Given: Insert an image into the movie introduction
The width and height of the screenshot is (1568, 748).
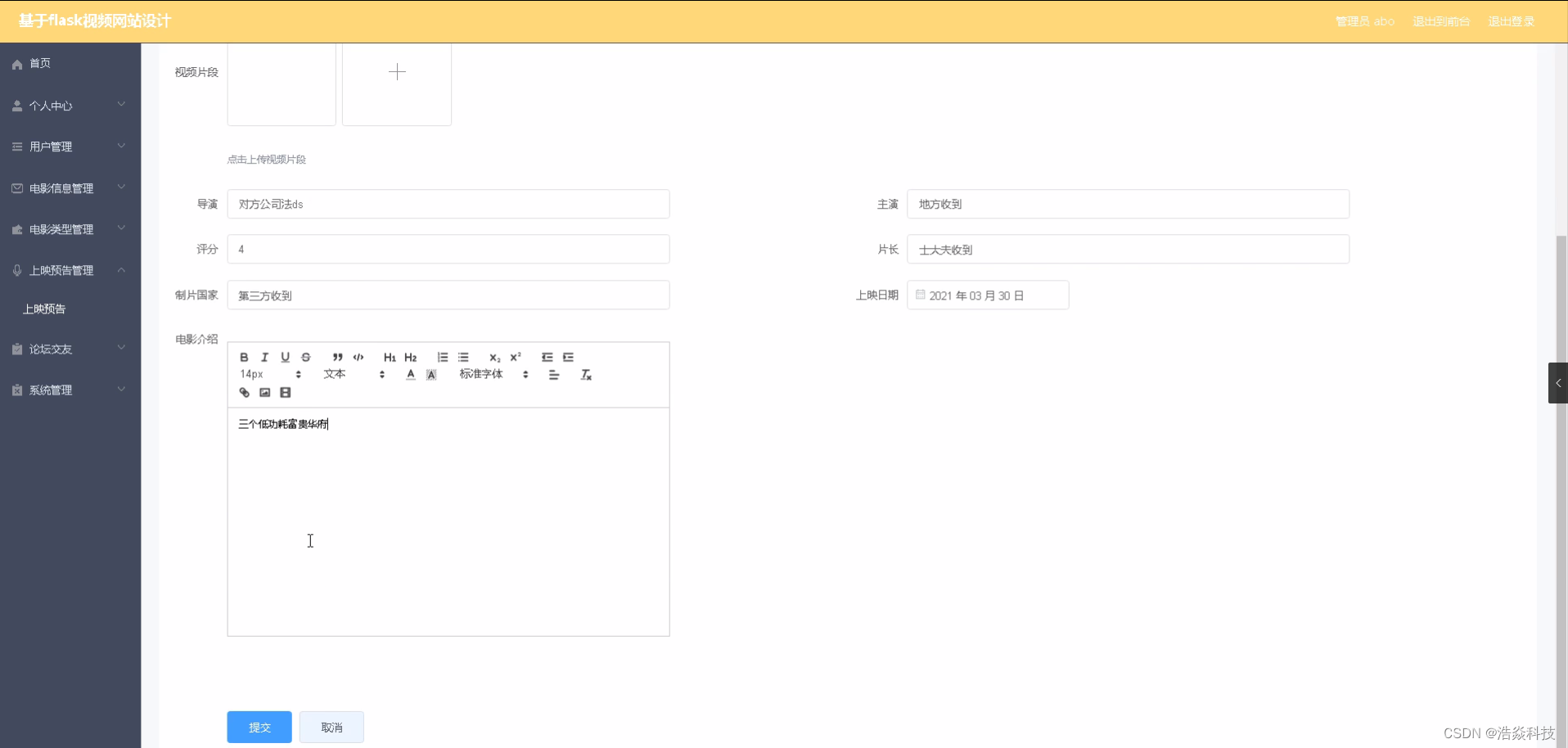Looking at the screenshot, I should coord(264,392).
